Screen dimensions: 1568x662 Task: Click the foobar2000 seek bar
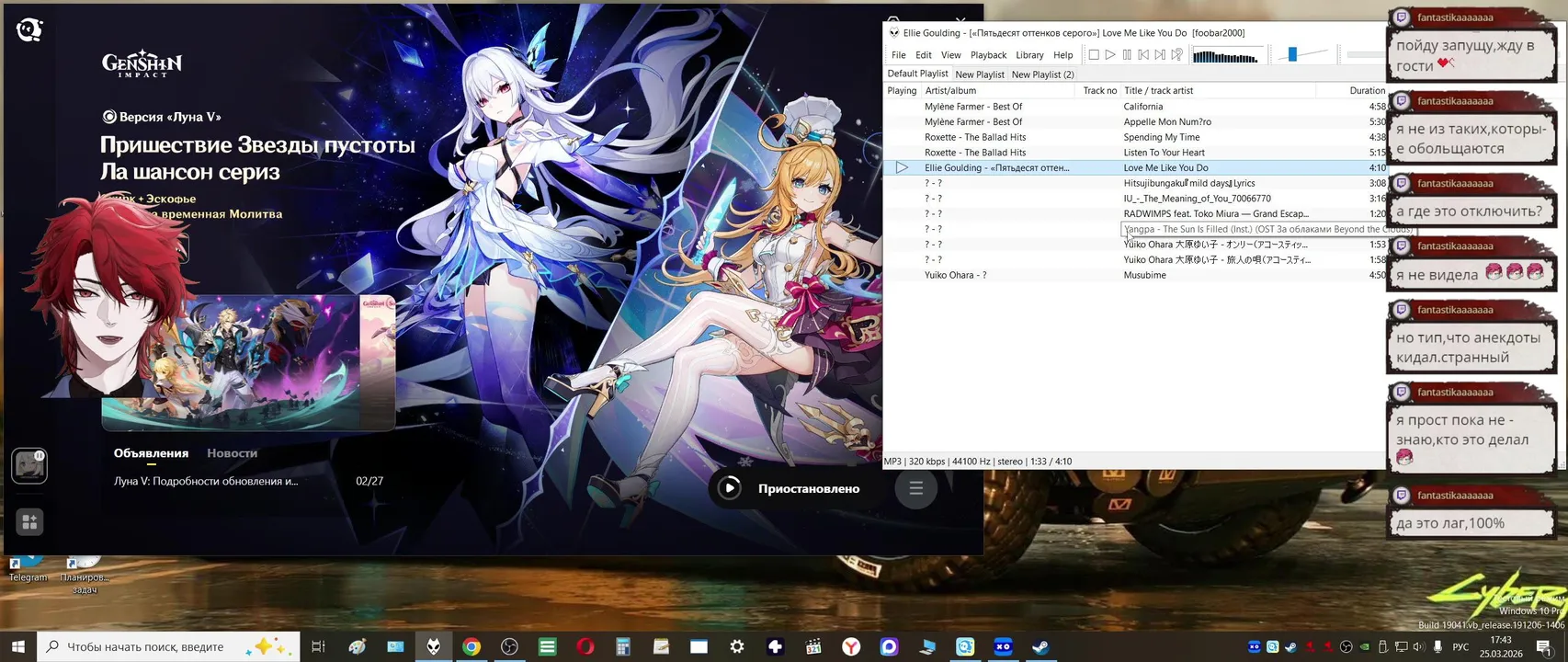click(x=1366, y=55)
